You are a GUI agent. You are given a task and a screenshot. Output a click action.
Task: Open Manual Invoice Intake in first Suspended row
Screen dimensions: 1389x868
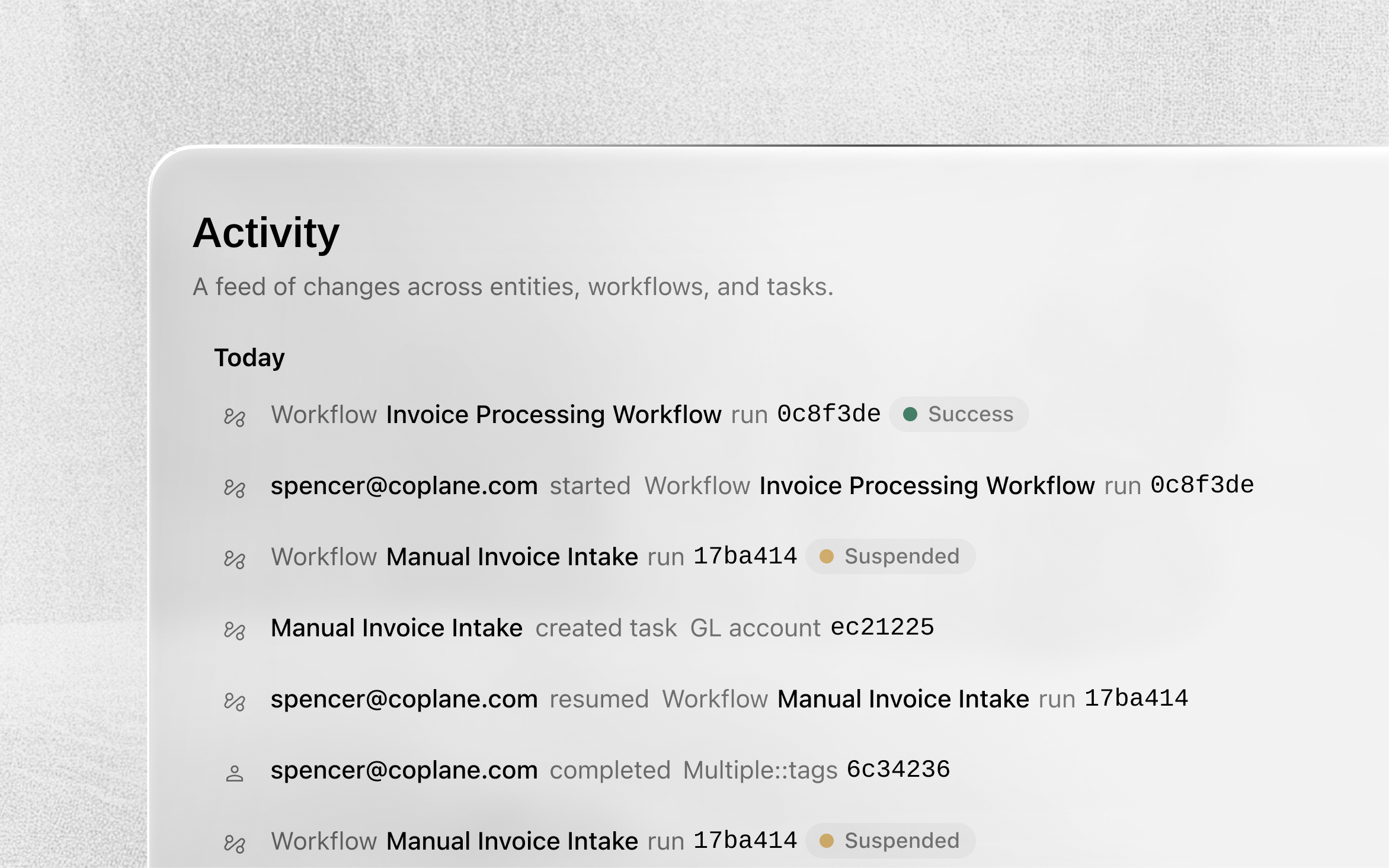(512, 557)
